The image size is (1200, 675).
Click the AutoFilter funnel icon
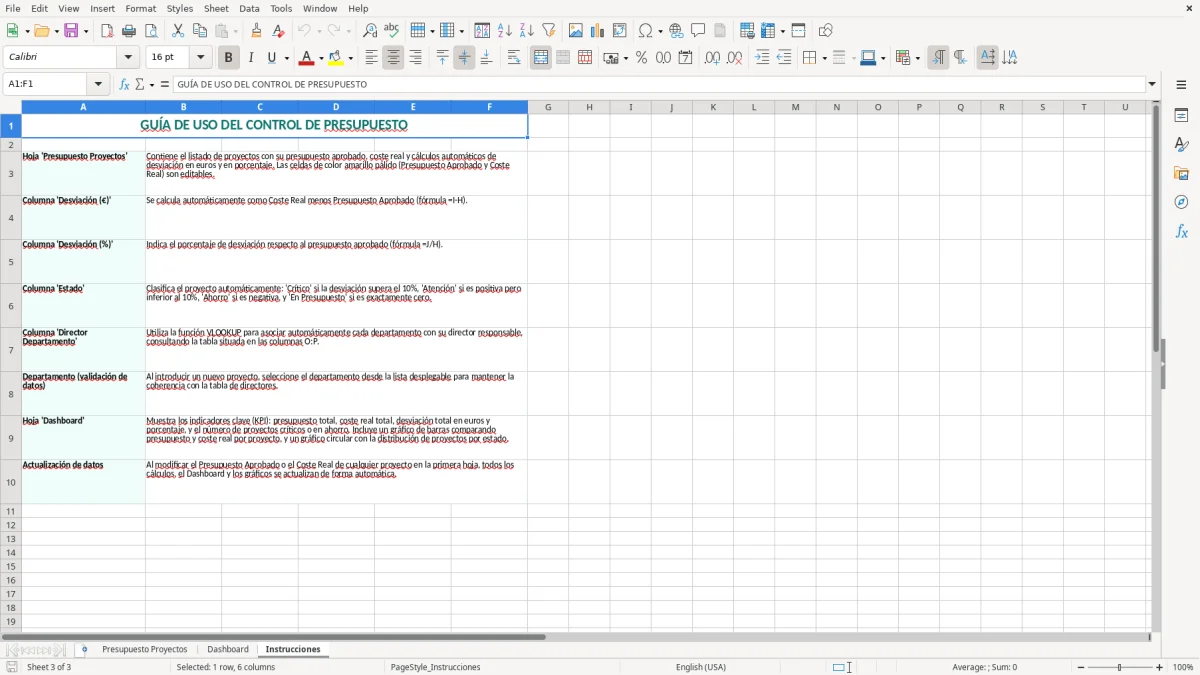[x=548, y=31]
